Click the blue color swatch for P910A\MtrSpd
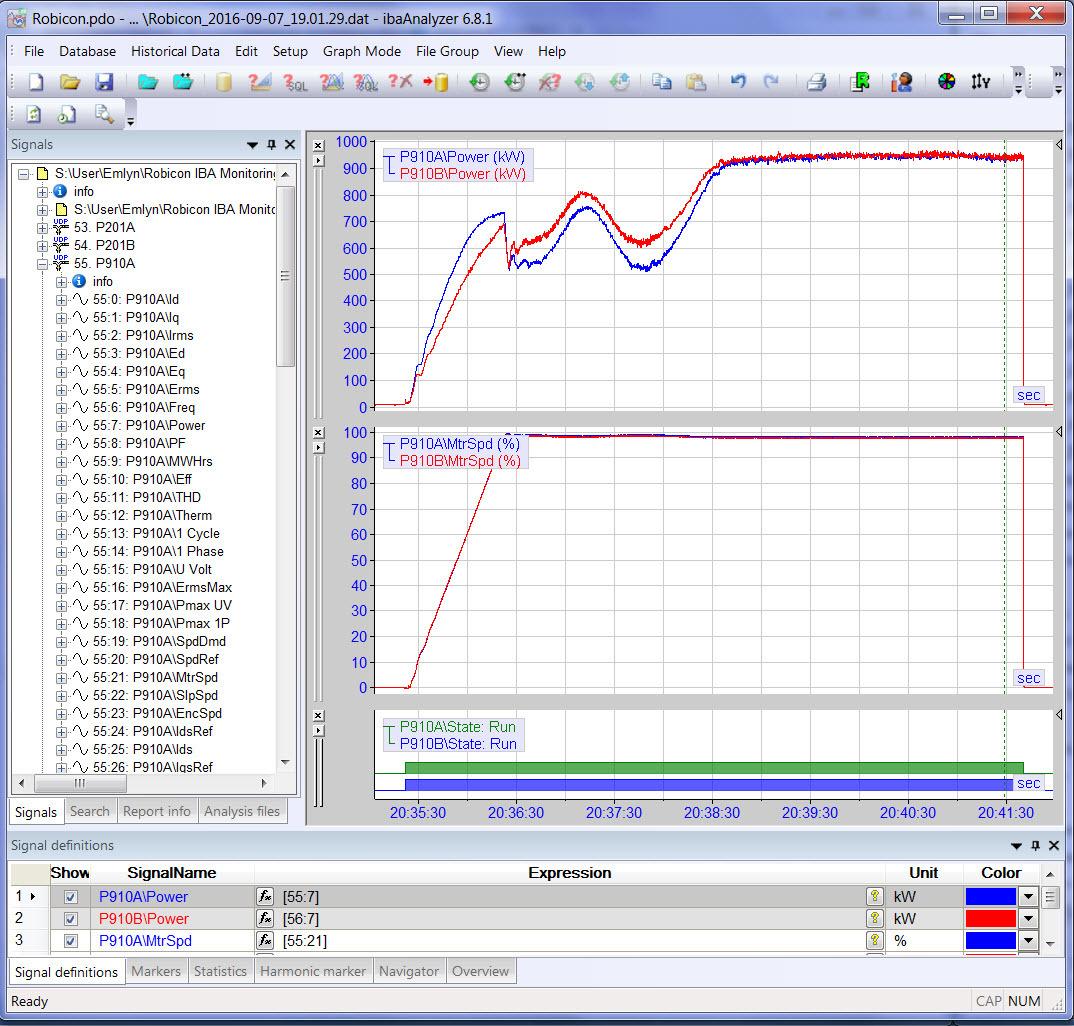1074x1026 pixels. (990, 940)
